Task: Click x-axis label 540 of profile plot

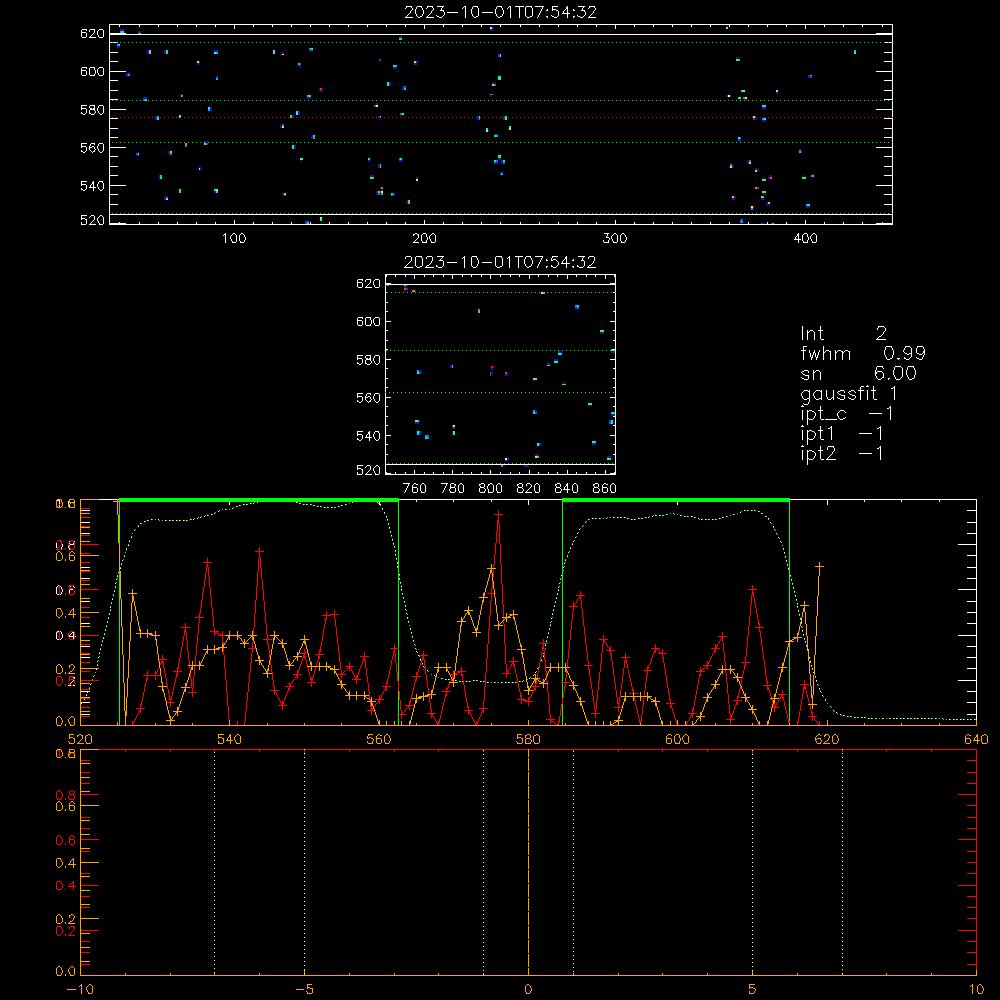Action: (229, 739)
